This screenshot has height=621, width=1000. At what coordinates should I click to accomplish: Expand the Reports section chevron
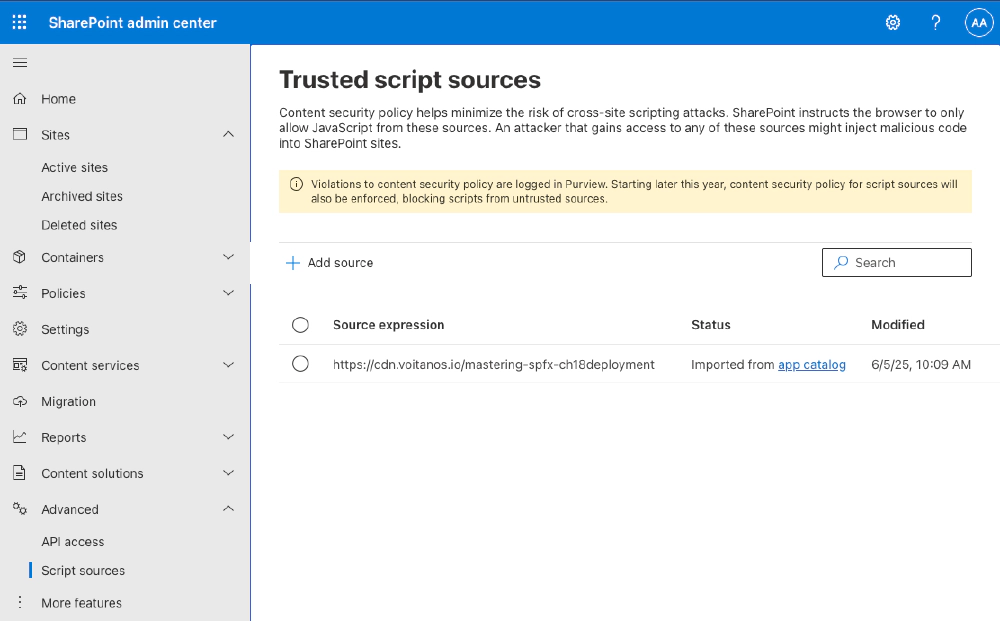click(228, 437)
